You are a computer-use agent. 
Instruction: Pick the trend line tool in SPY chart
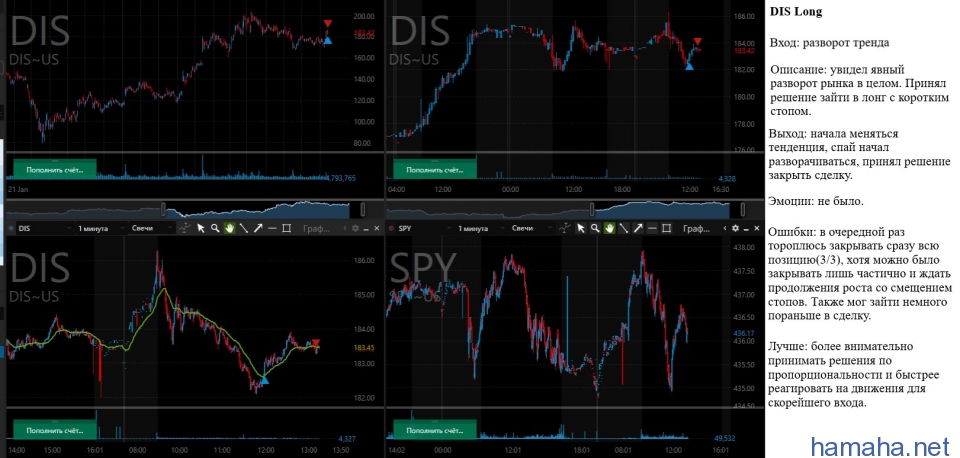[624, 228]
